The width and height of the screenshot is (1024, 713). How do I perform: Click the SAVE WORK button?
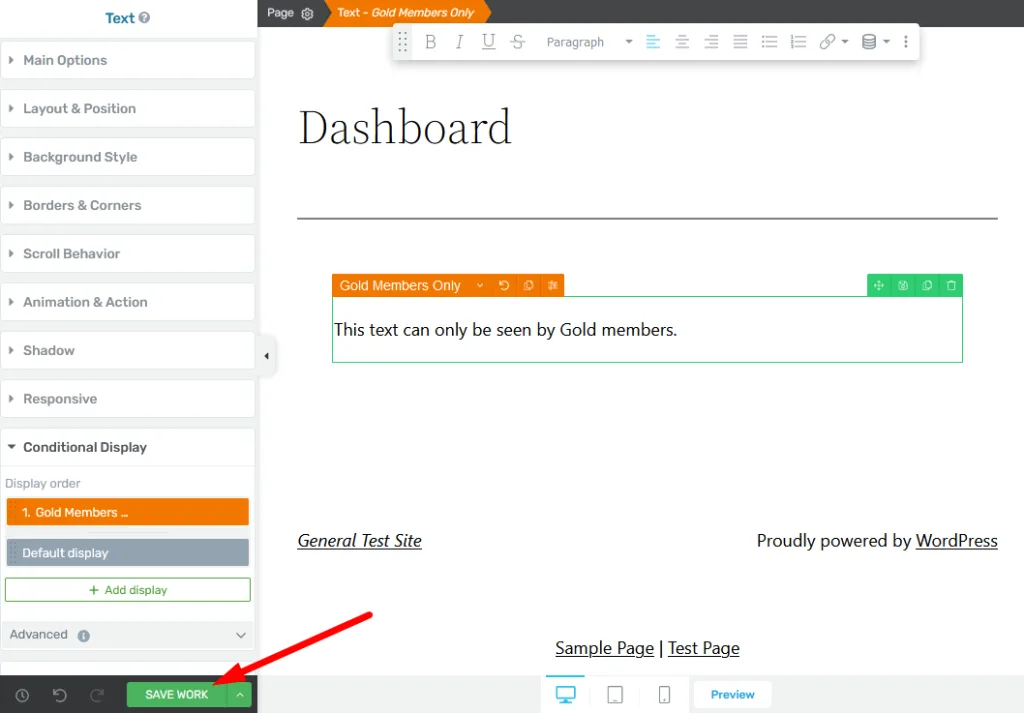click(176, 695)
